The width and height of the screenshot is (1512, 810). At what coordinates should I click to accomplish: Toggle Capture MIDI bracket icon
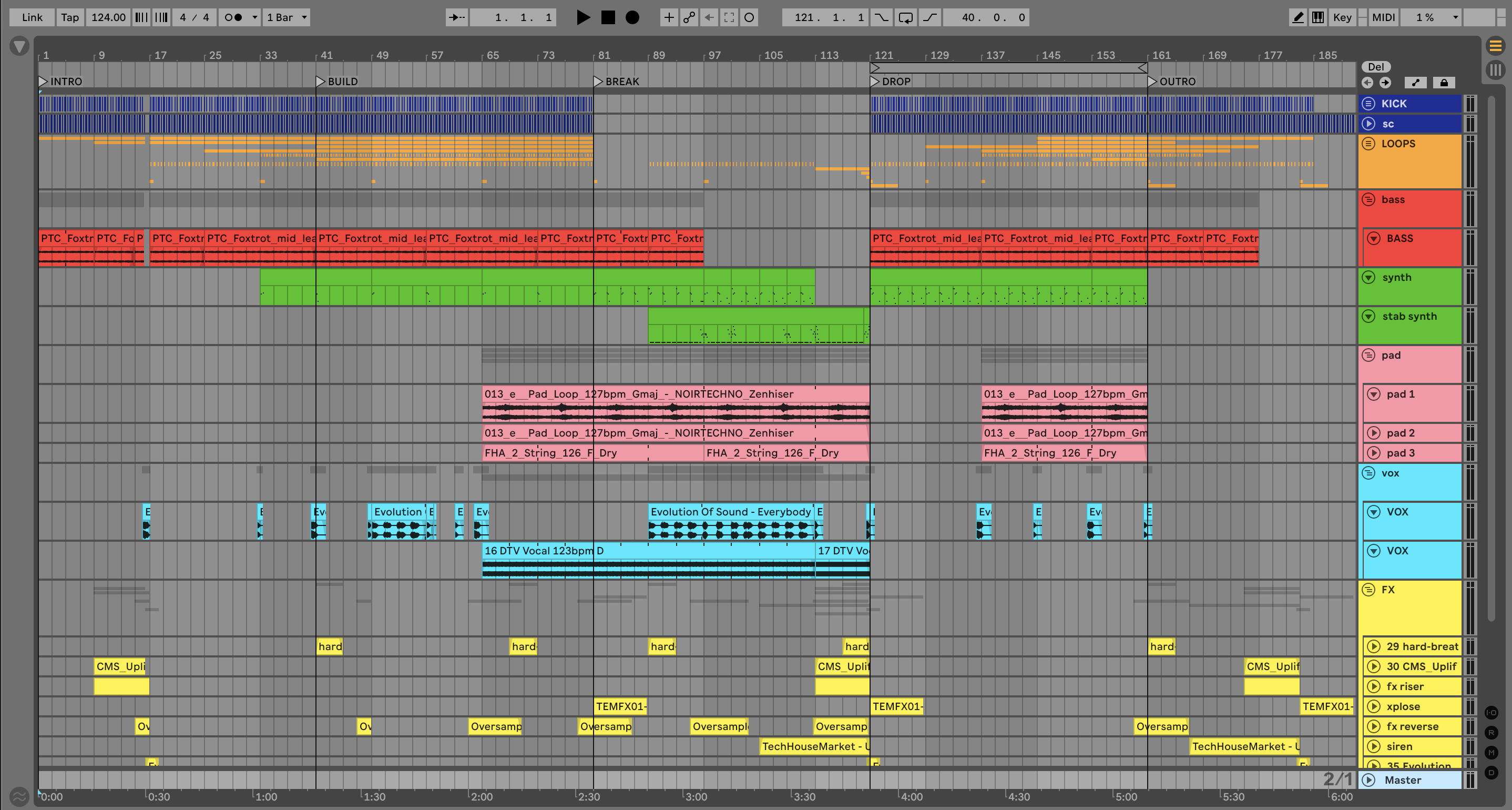729,17
